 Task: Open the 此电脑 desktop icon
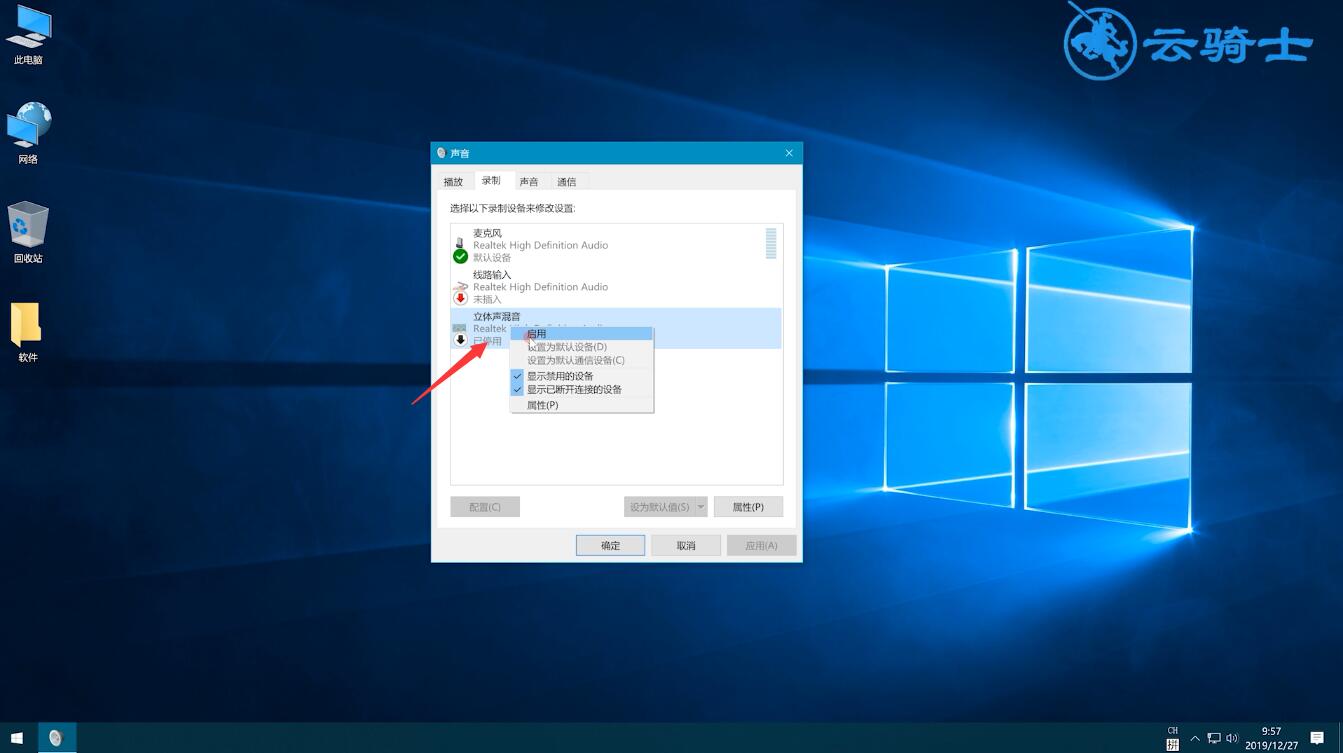click(28, 34)
